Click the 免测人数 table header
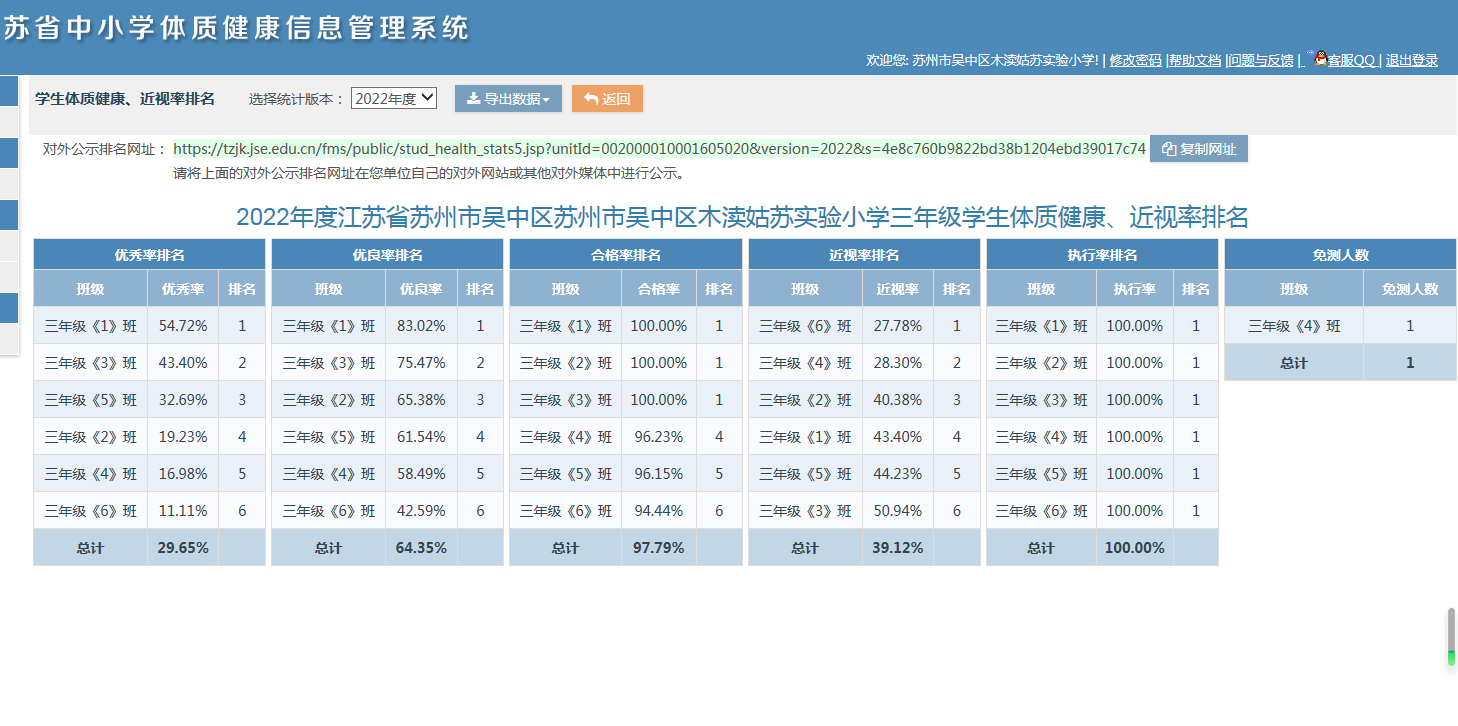This screenshot has width=1458, height=726. click(x=1340, y=255)
